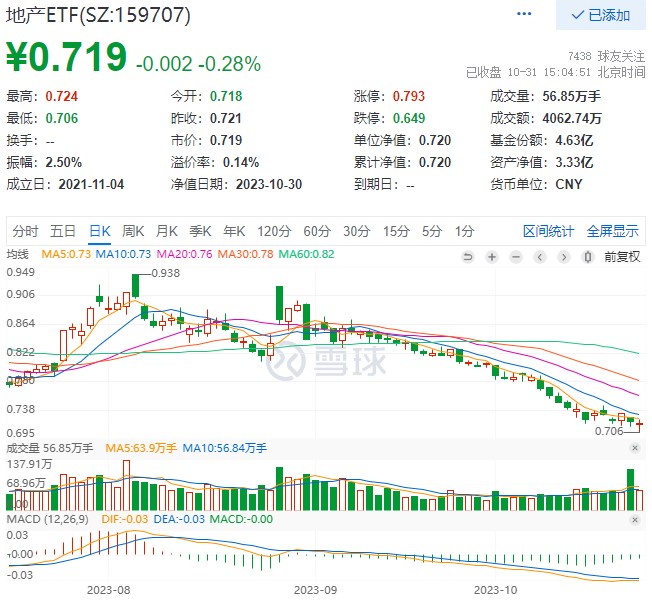The height and width of the screenshot is (600, 652).
Task: Click the candlestick style icon
Action: pyautogui.click(x=588, y=257)
